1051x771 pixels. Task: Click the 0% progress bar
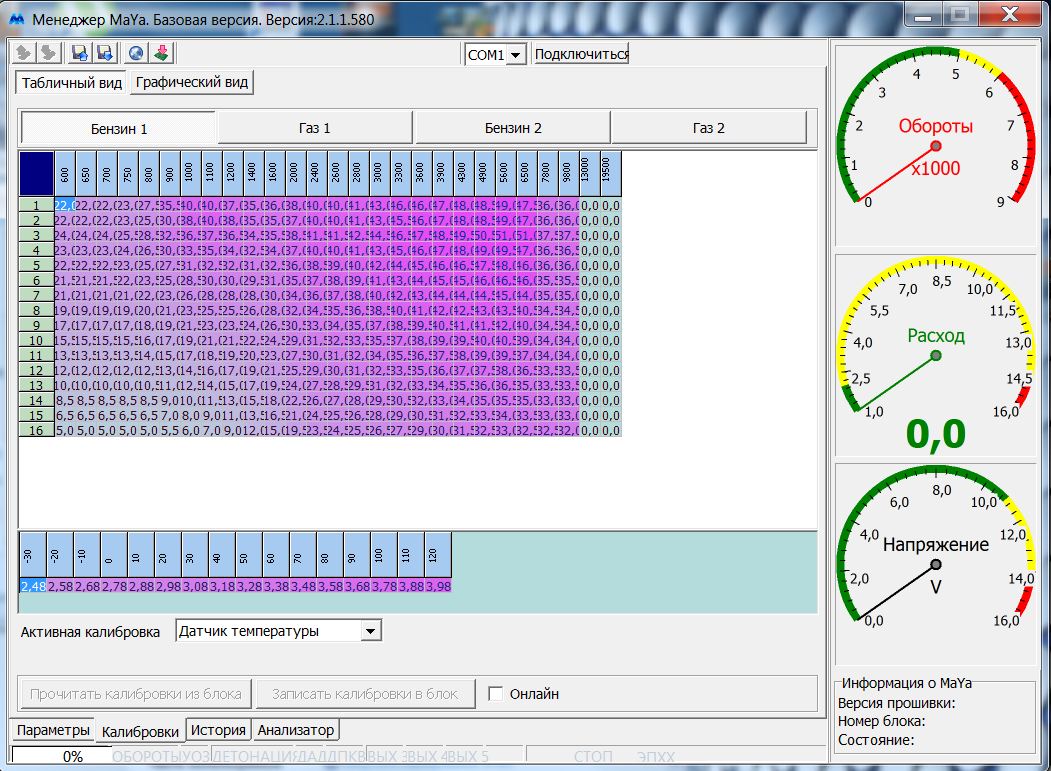[x=60, y=757]
